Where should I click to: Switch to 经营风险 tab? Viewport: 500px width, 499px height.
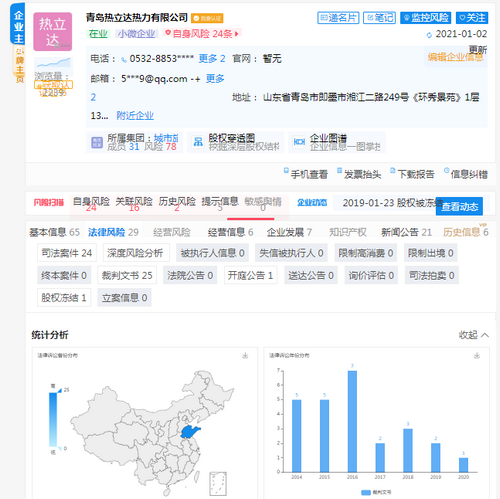click(x=172, y=232)
